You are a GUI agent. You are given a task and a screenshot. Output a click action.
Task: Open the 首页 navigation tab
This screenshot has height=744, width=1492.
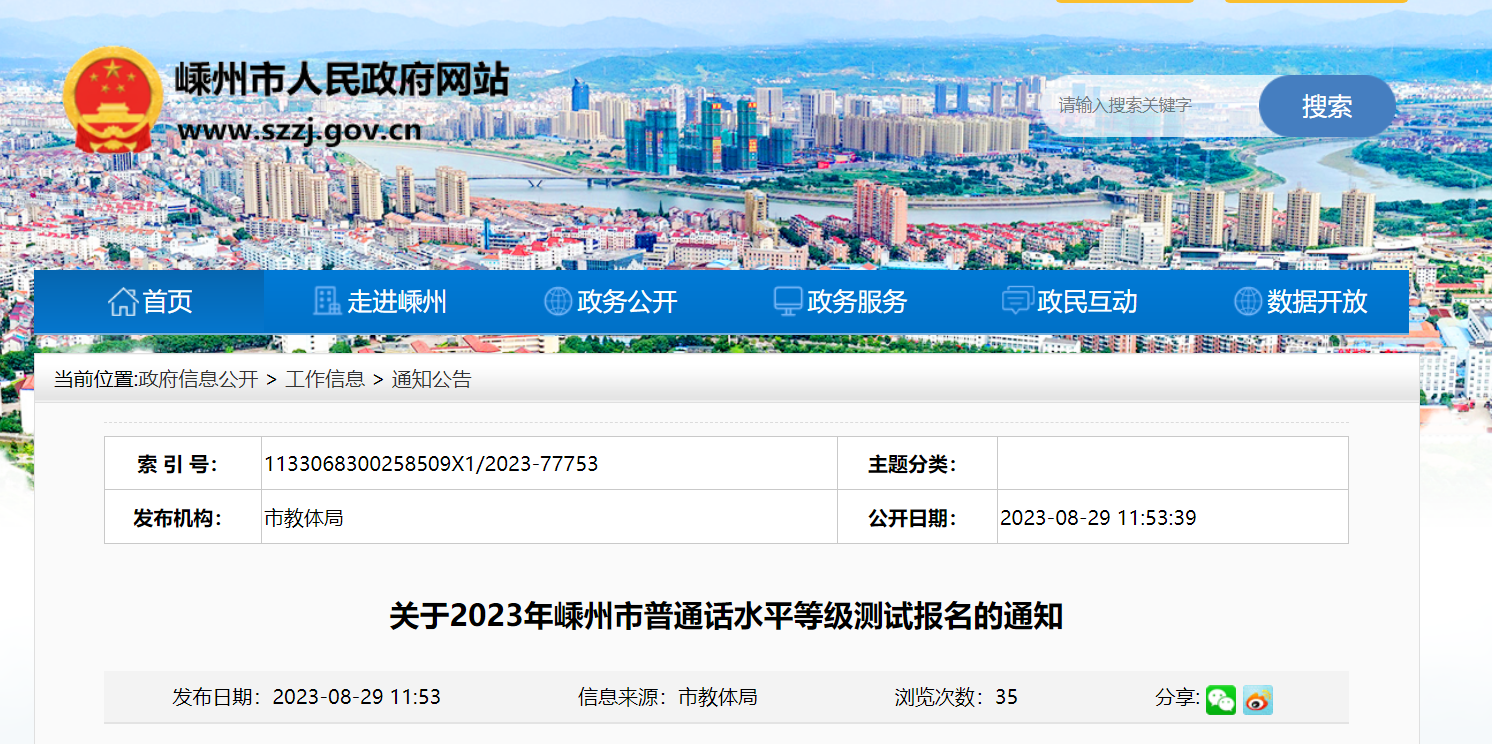(x=149, y=301)
